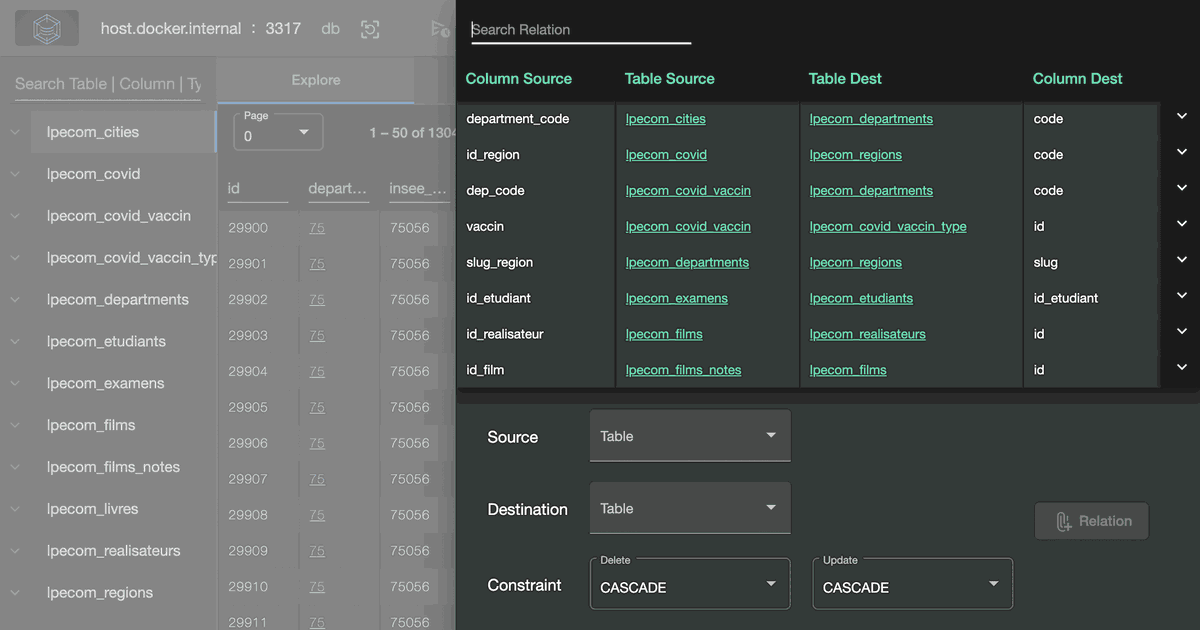Screen dimensions: 1200x630
Task: Open the Source Table dropdown
Action: click(689, 436)
